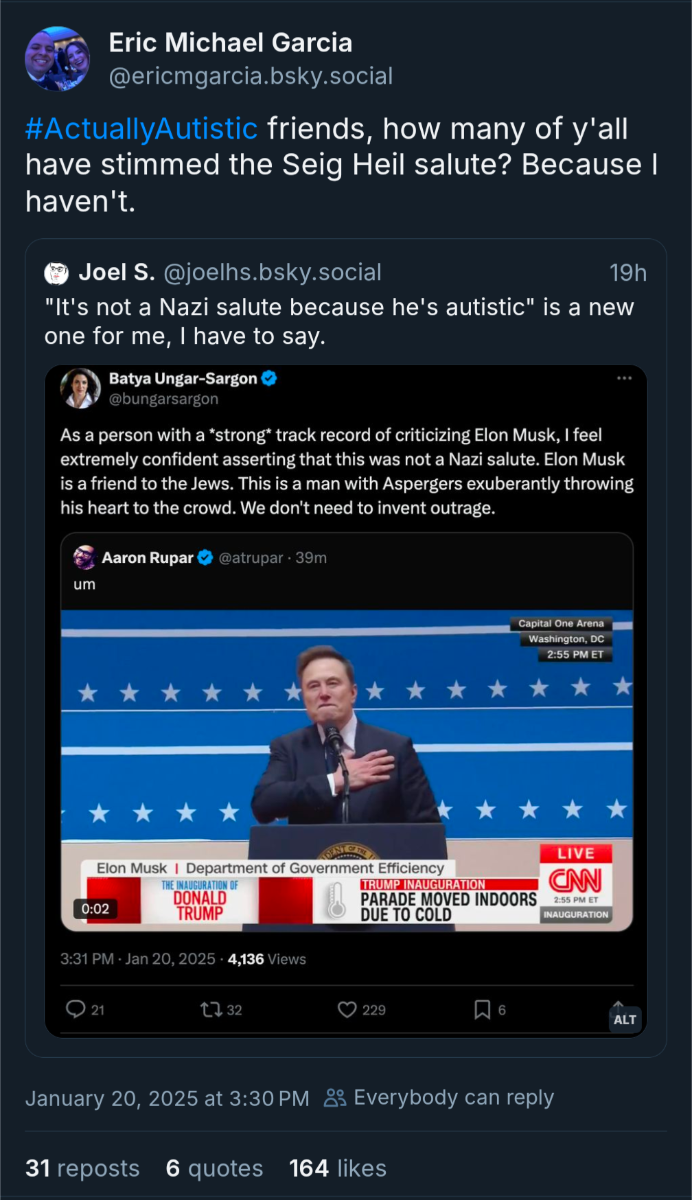Click the reply speech bubble icon
This screenshot has width=692, height=1200.
76,1009
